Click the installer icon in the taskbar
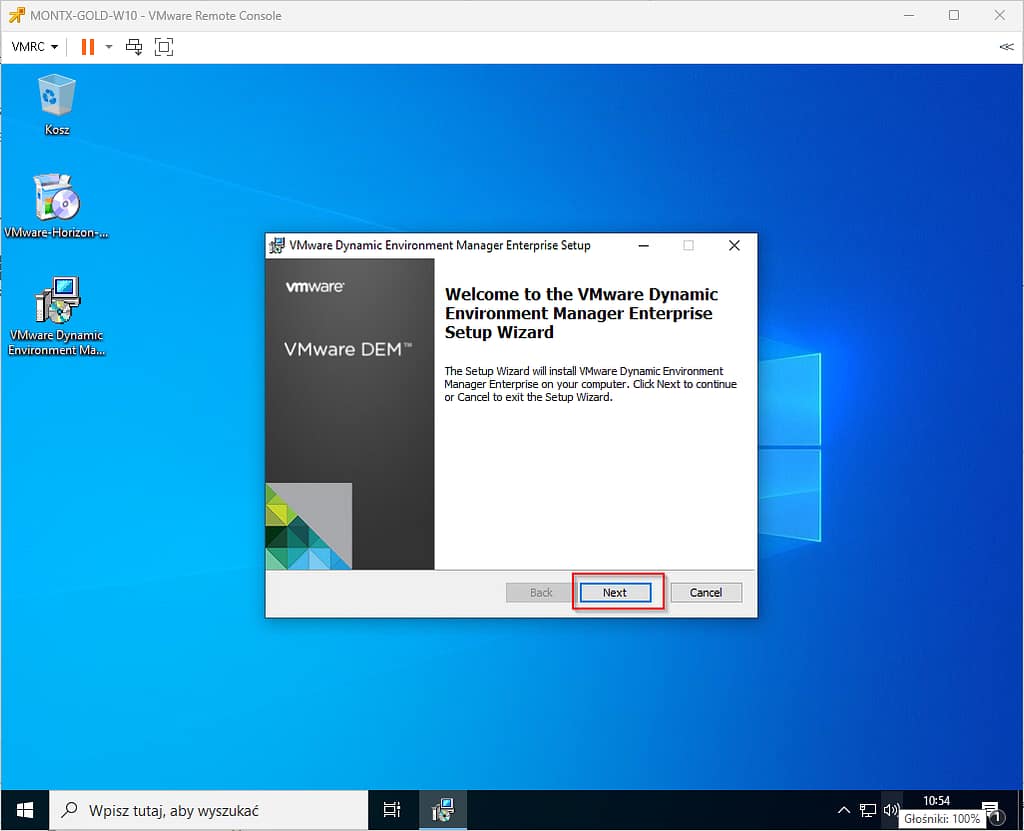Image resolution: width=1024 pixels, height=831 pixels. tap(442, 810)
